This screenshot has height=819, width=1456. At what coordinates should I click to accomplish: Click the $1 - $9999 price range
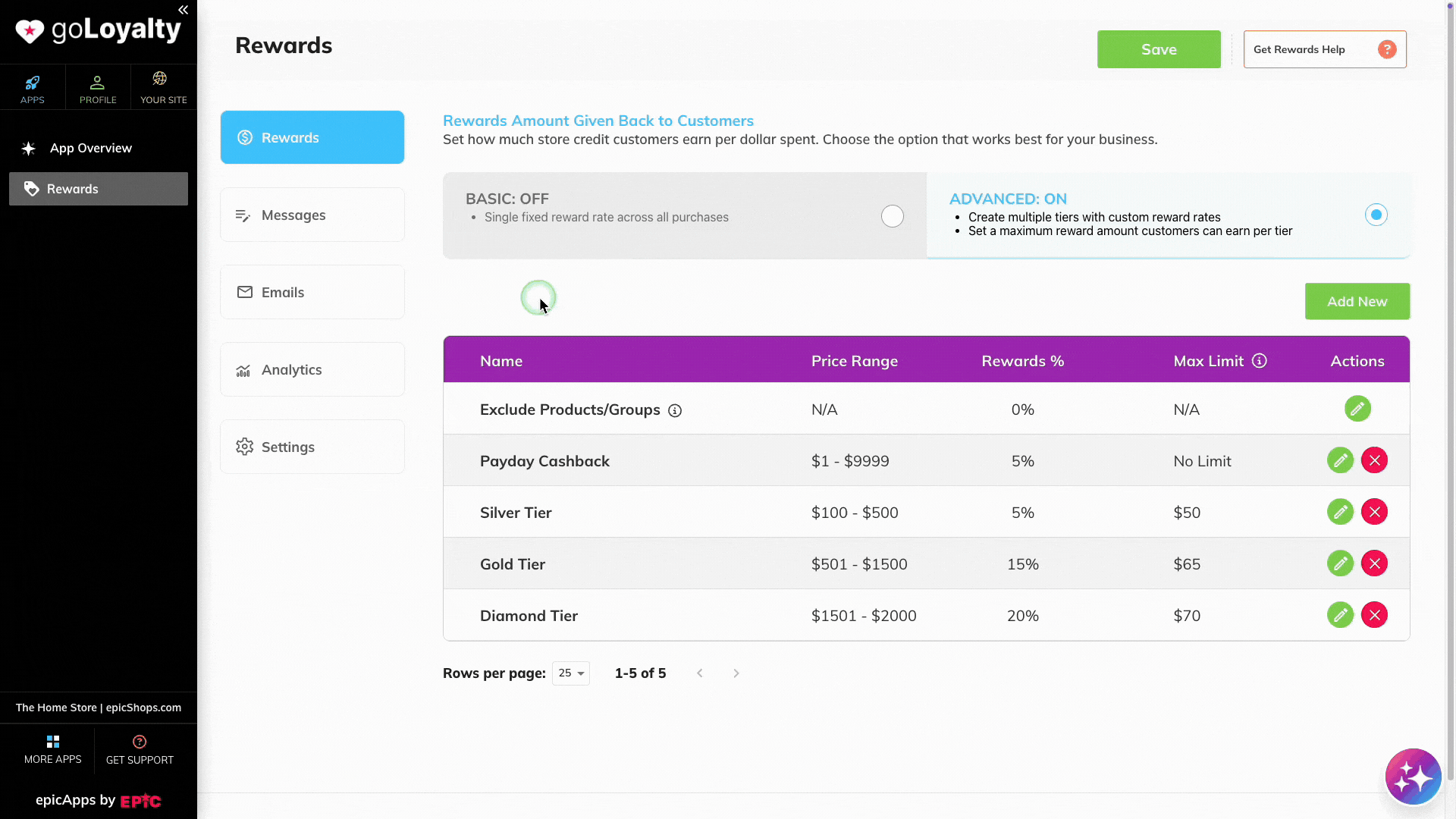pyautogui.click(x=850, y=461)
